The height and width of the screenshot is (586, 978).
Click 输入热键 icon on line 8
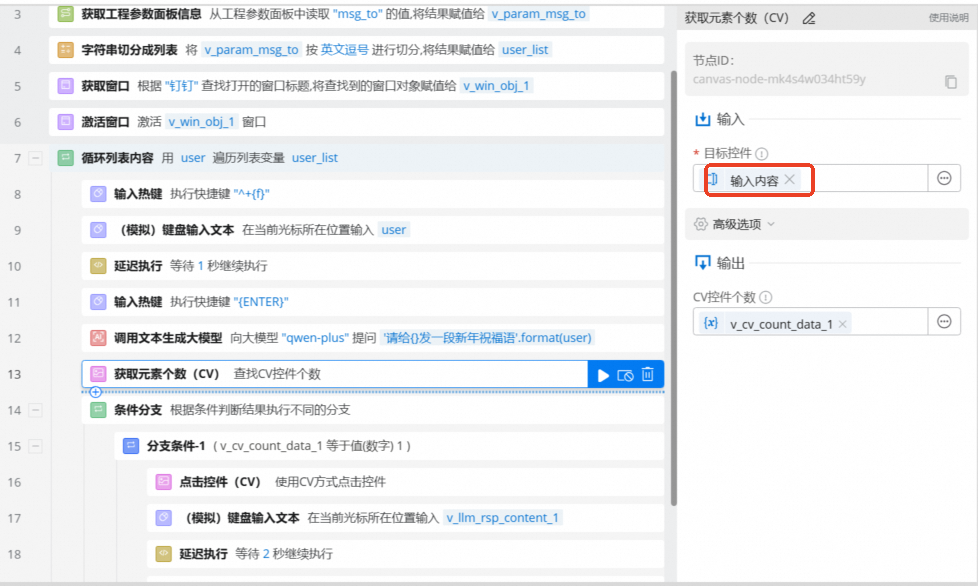(98, 194)
